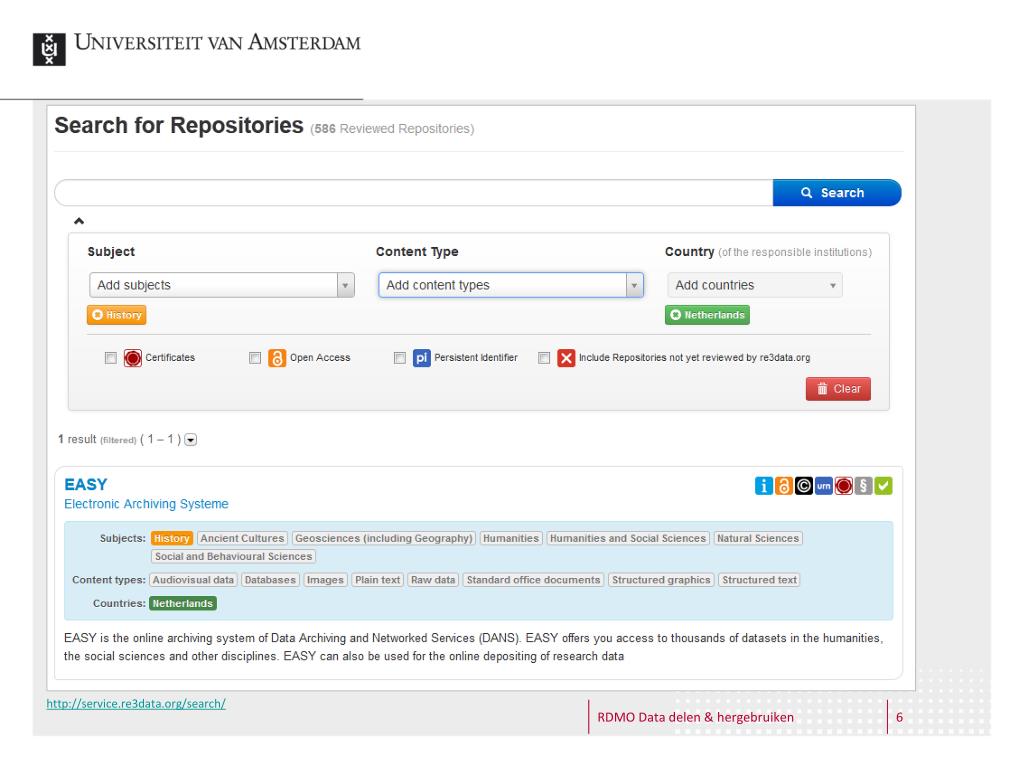Screen dimensions: 1024x768
Task: Select the Ancient Cultures subject tag
Action: 242,538
